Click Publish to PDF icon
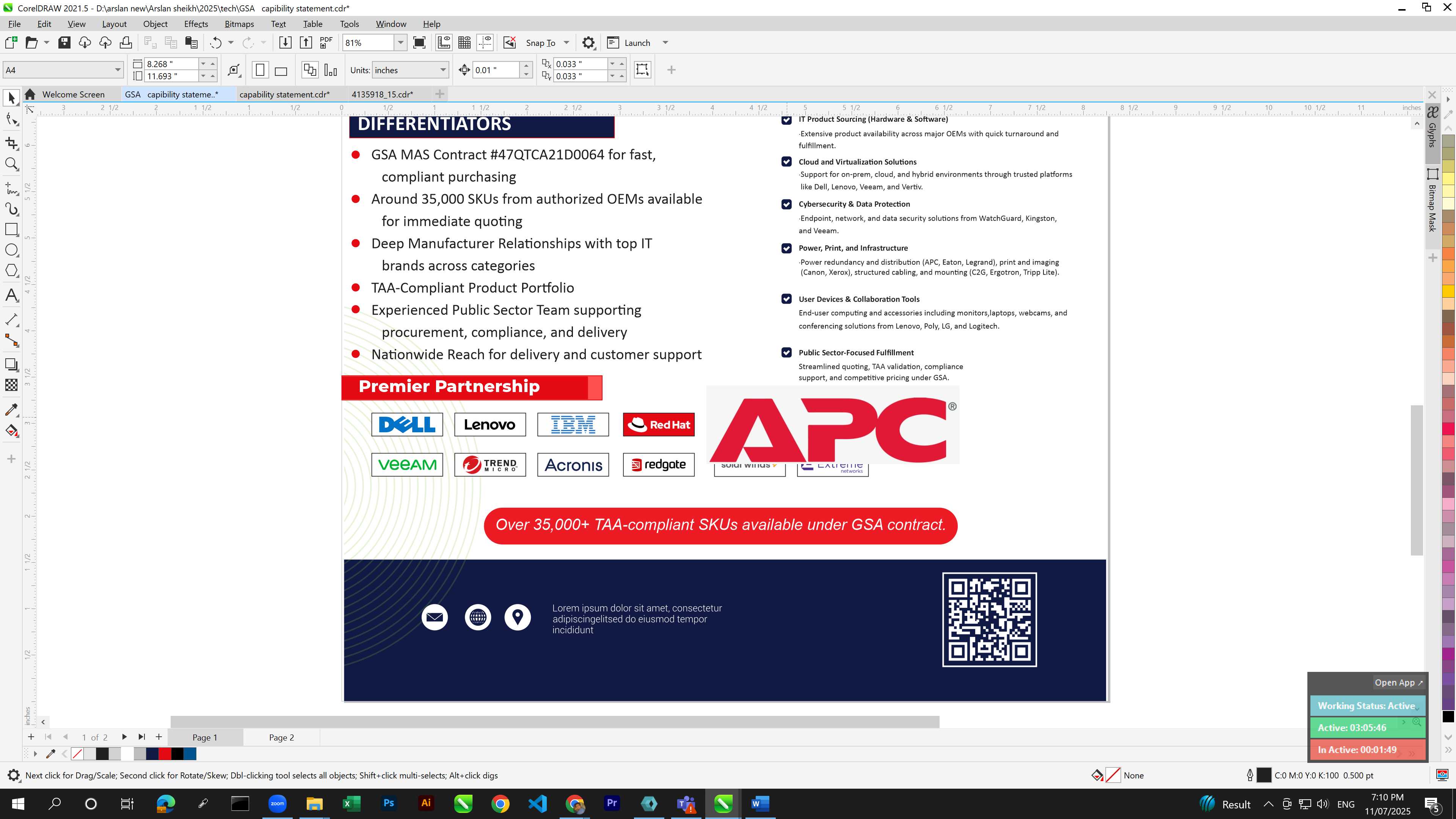 tap(326, 42)
